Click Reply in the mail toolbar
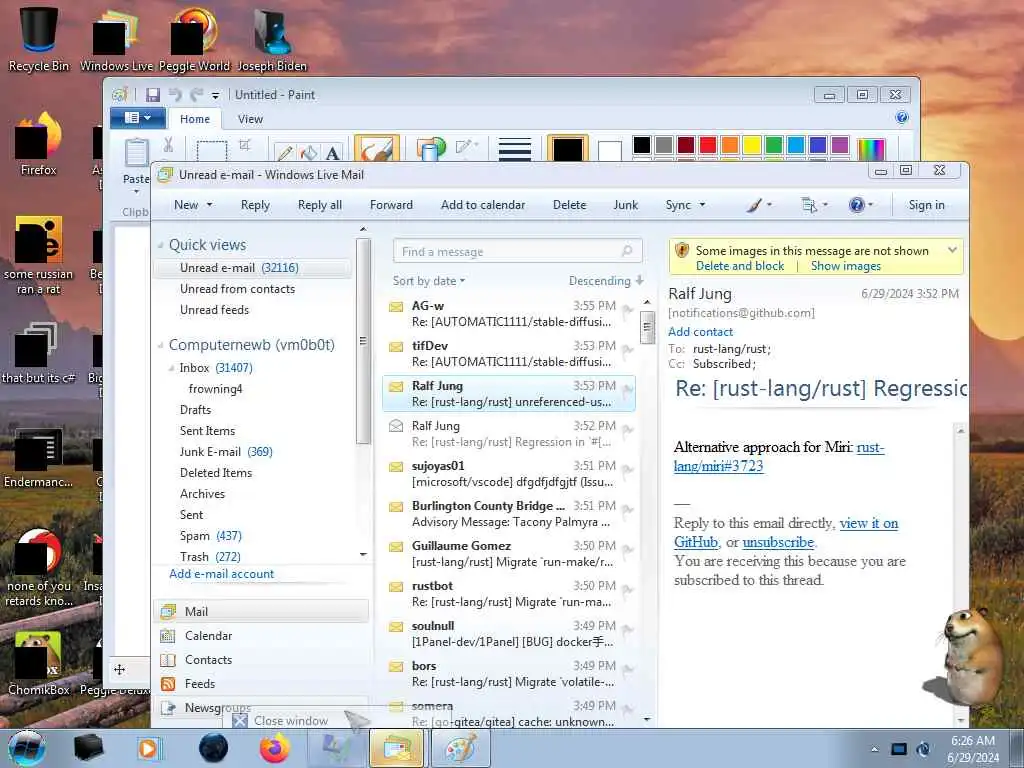Screen dimensions: 1024x768 (255, 205)
